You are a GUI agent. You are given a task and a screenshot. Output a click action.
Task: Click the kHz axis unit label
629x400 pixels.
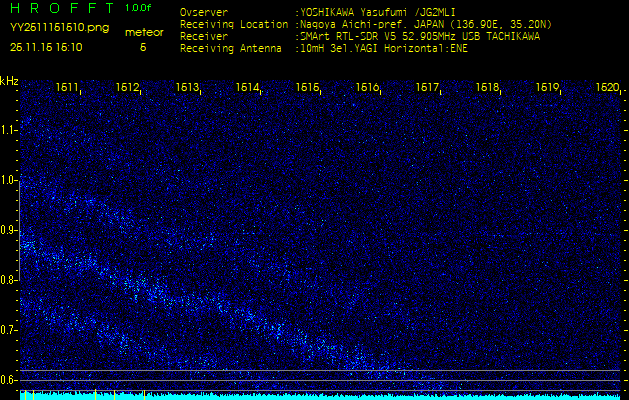point(9,80)
